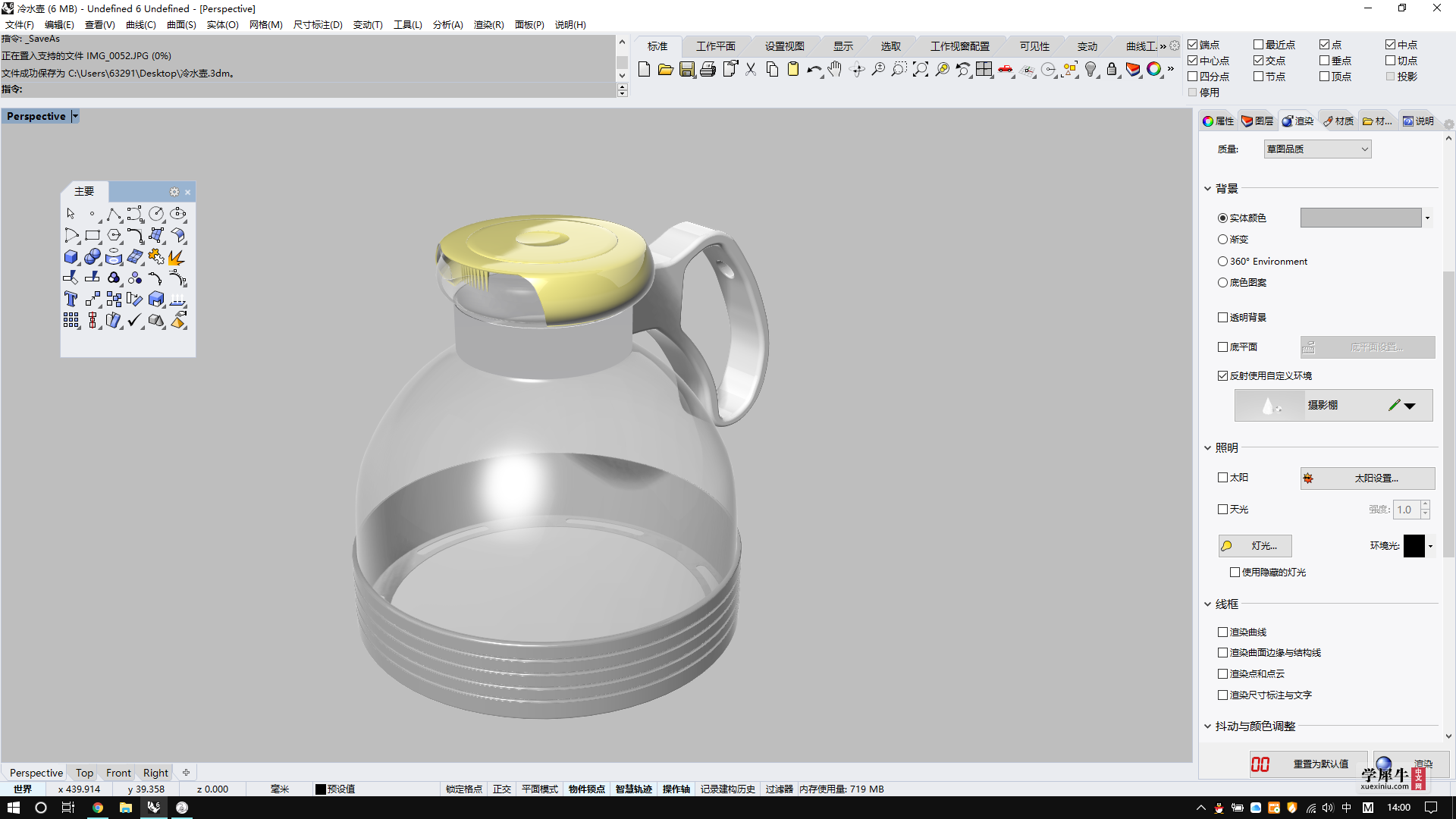The width and height of the screenshot is (1456, 819).
Task: Switch to the 材质 panel tab
Action: click(1338, 121)
